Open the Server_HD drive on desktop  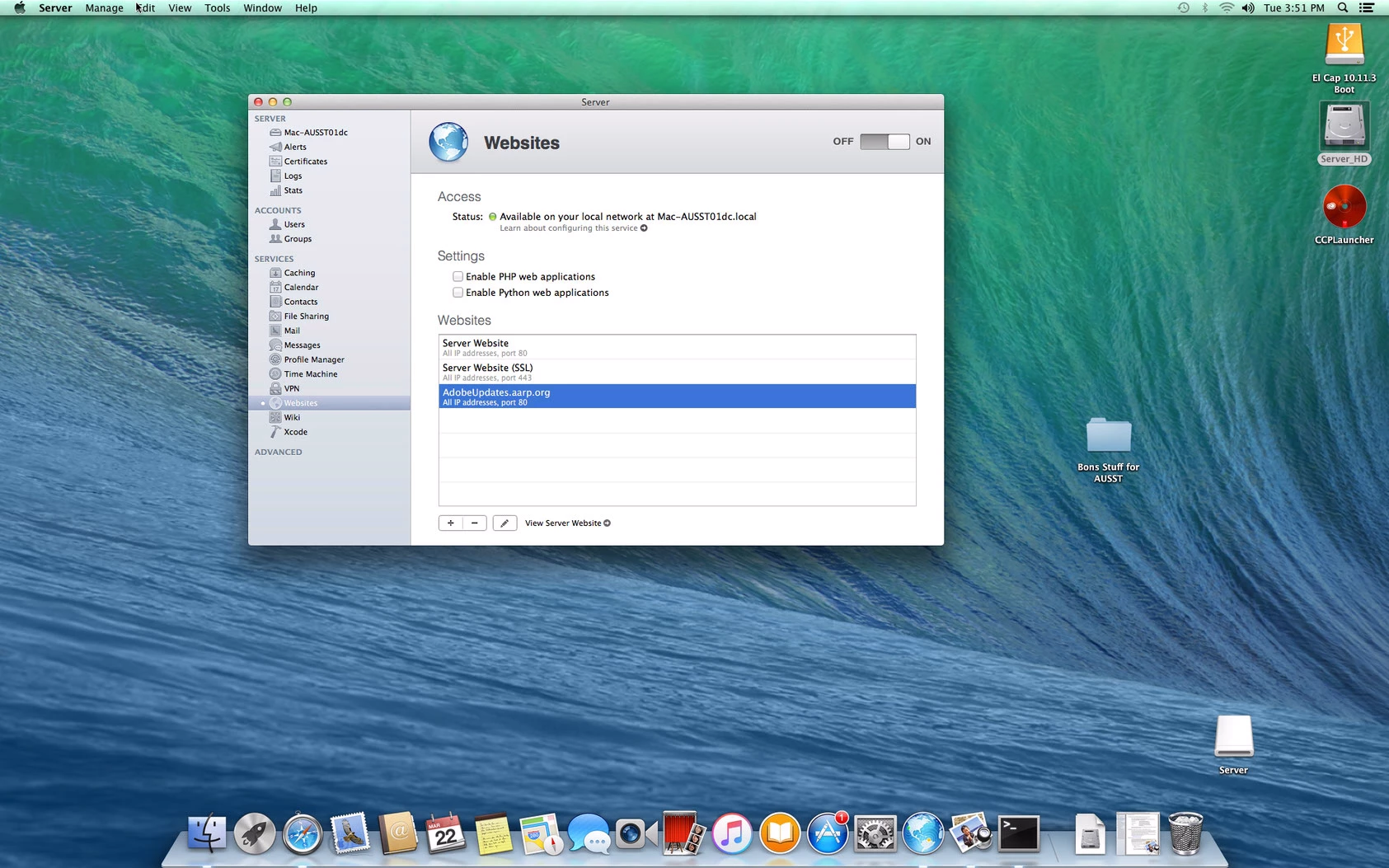point(1344,134)
